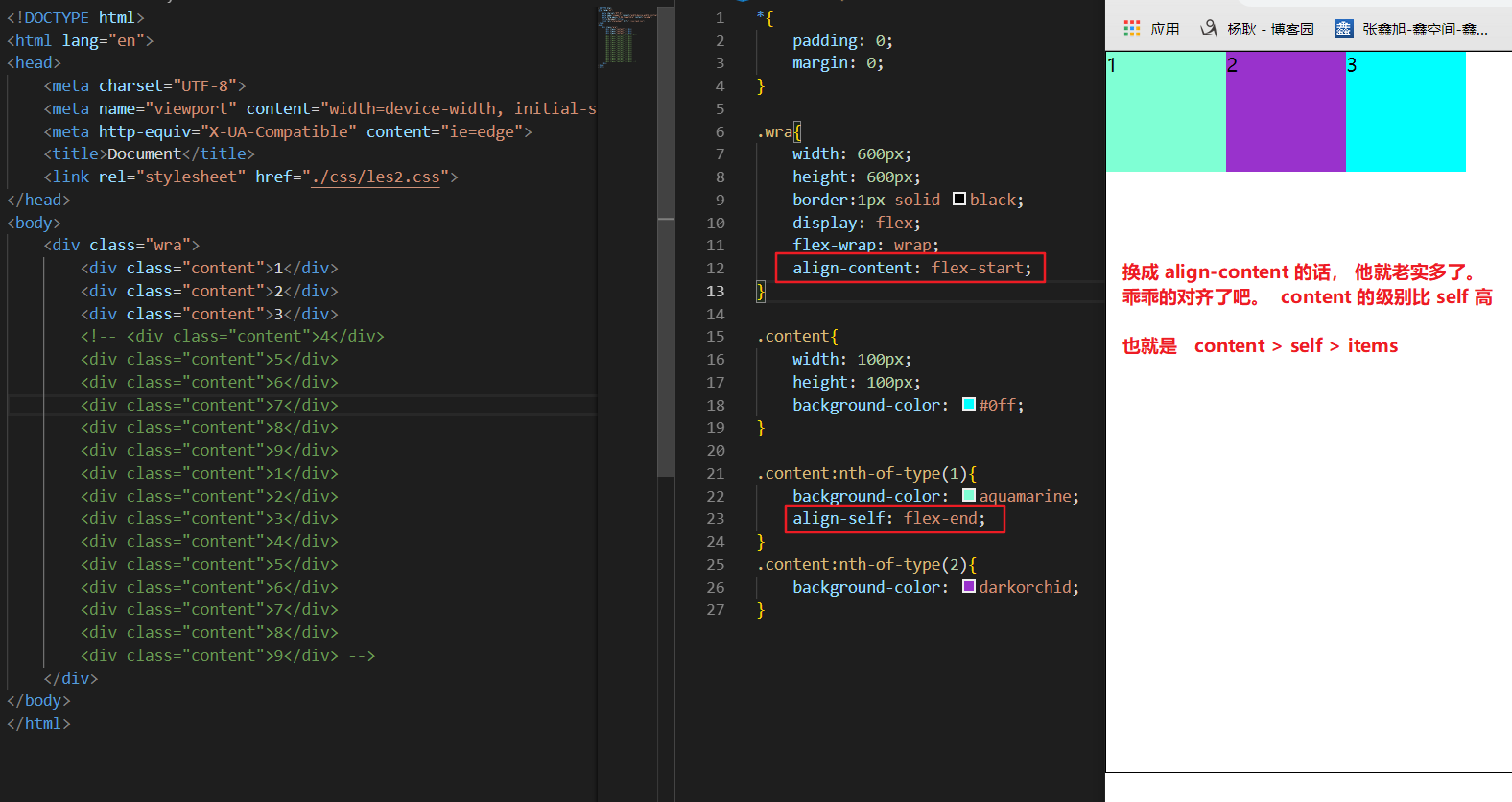Click the align-self: flex-end line
This screenshot has height=802, width=1512.
tap(888, 519)
